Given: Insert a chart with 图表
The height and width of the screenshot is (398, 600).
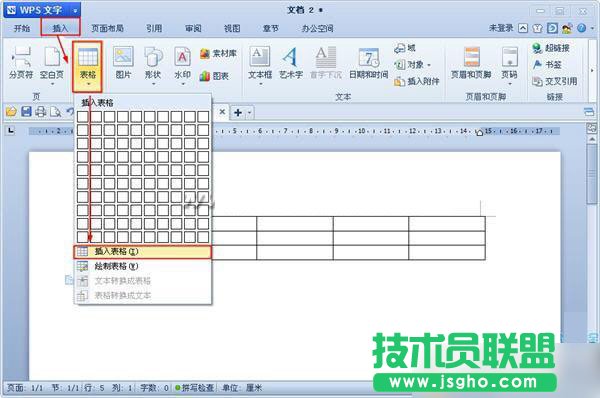Looking at the screenshot, I should coord(214,76).
